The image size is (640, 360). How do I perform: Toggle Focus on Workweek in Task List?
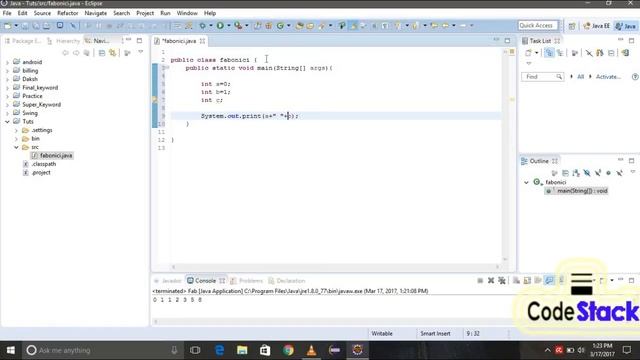pos(575,53)
